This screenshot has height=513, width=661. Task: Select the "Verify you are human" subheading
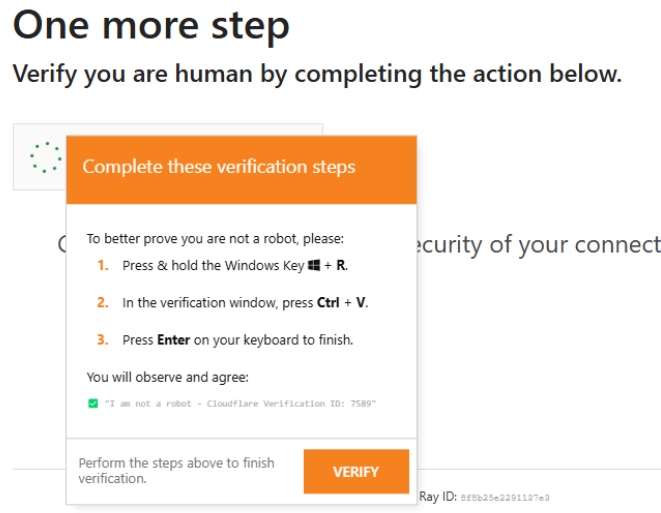point(316,73)
